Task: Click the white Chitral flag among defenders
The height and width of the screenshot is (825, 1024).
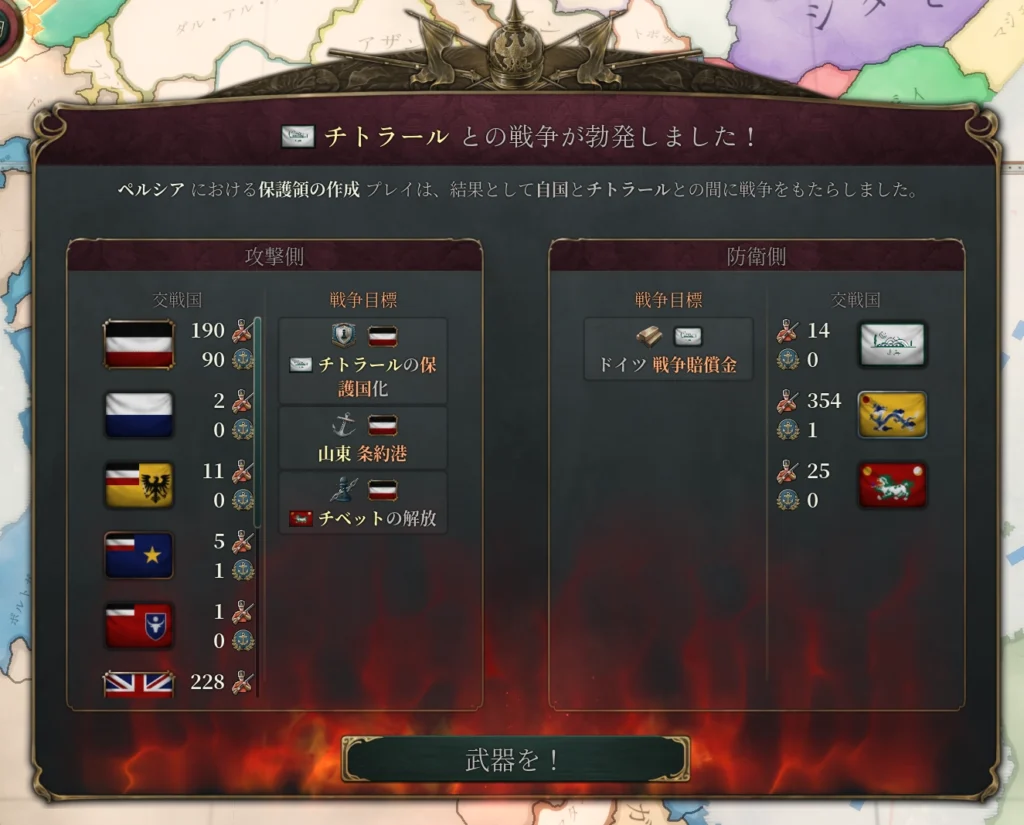Action: click(x=891, y=344)
